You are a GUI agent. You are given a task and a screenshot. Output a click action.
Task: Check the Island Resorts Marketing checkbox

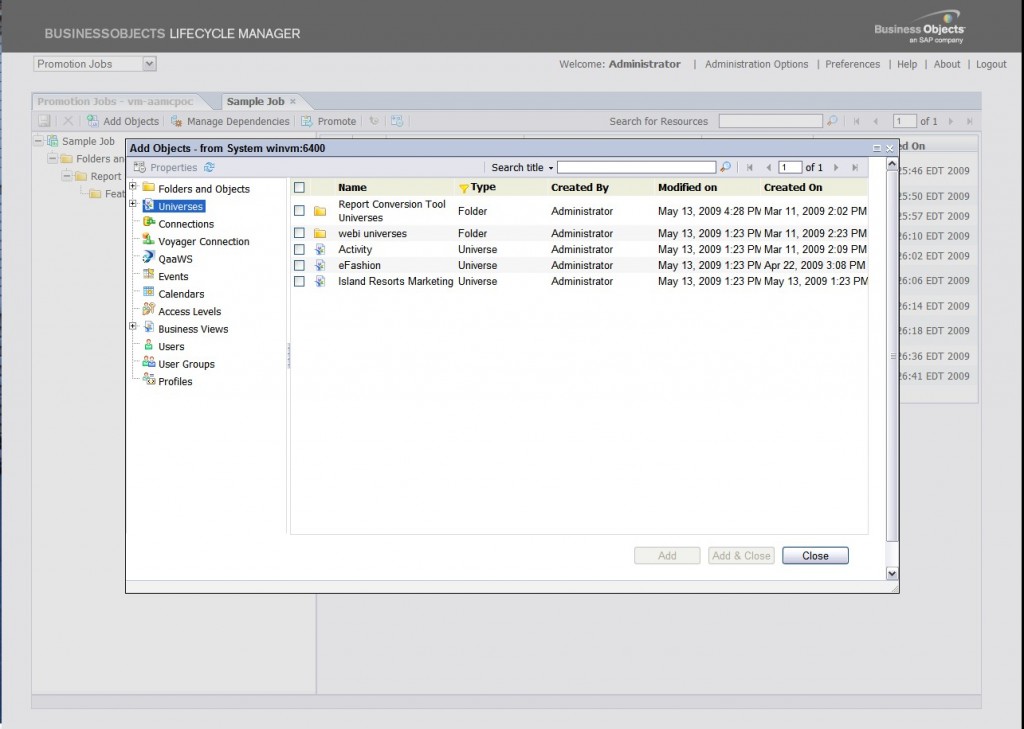(299, 281)
